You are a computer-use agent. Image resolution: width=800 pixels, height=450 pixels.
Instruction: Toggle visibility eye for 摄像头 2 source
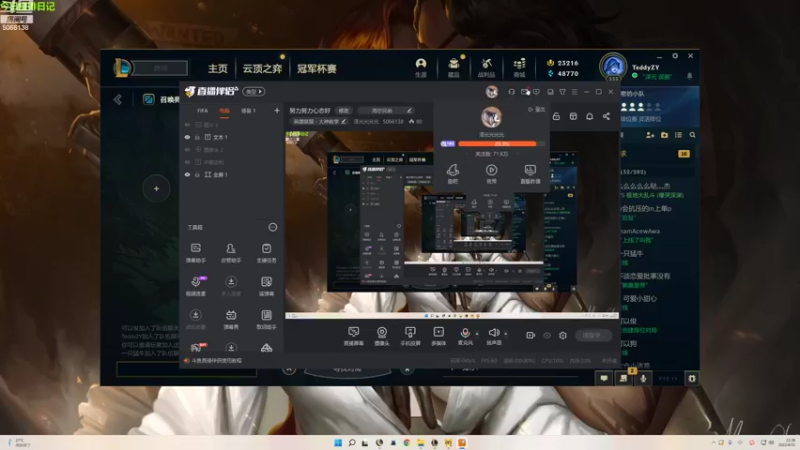click(187, 149)
